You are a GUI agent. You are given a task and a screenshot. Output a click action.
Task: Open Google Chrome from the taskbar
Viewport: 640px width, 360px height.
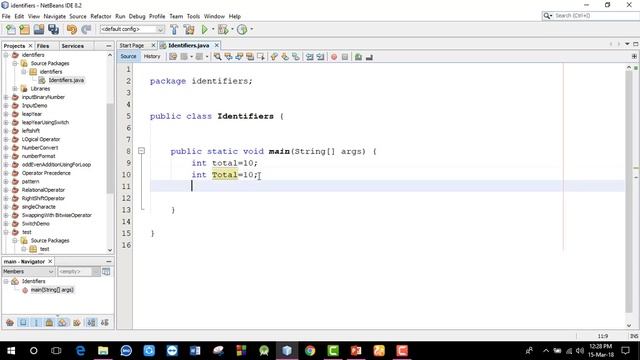tap(310, 351)
